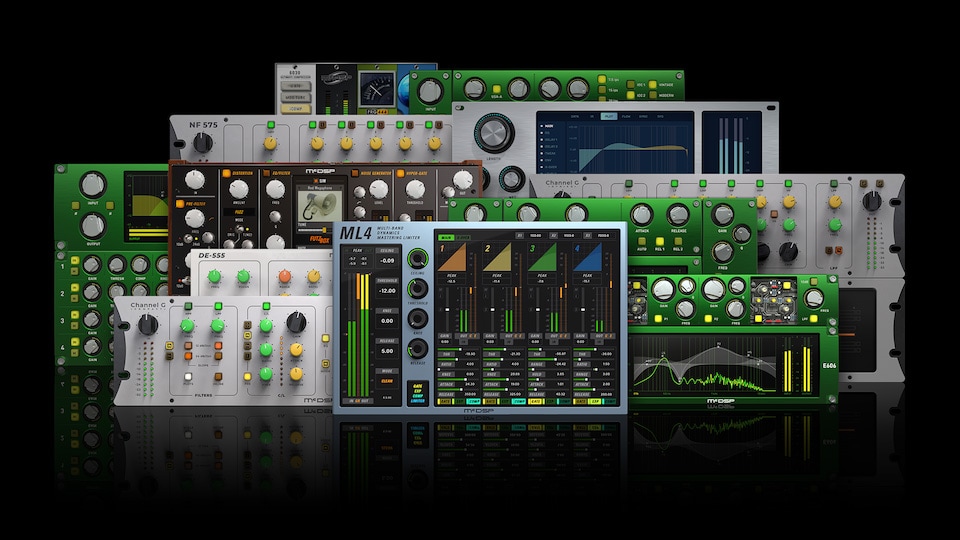Click the large silver Length knob

click(490, 134)
